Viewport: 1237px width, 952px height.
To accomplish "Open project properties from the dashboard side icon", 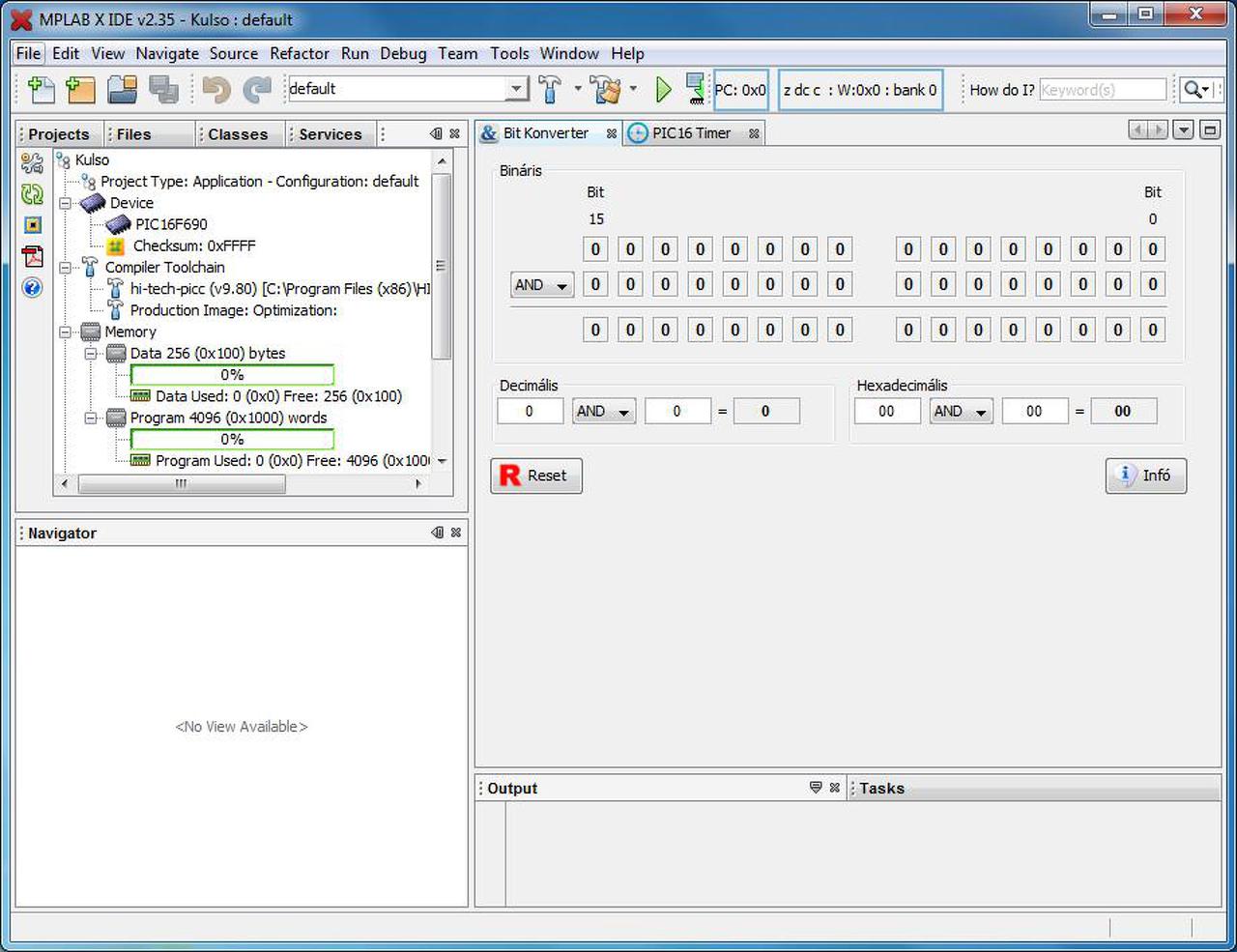I will point(32,163).
